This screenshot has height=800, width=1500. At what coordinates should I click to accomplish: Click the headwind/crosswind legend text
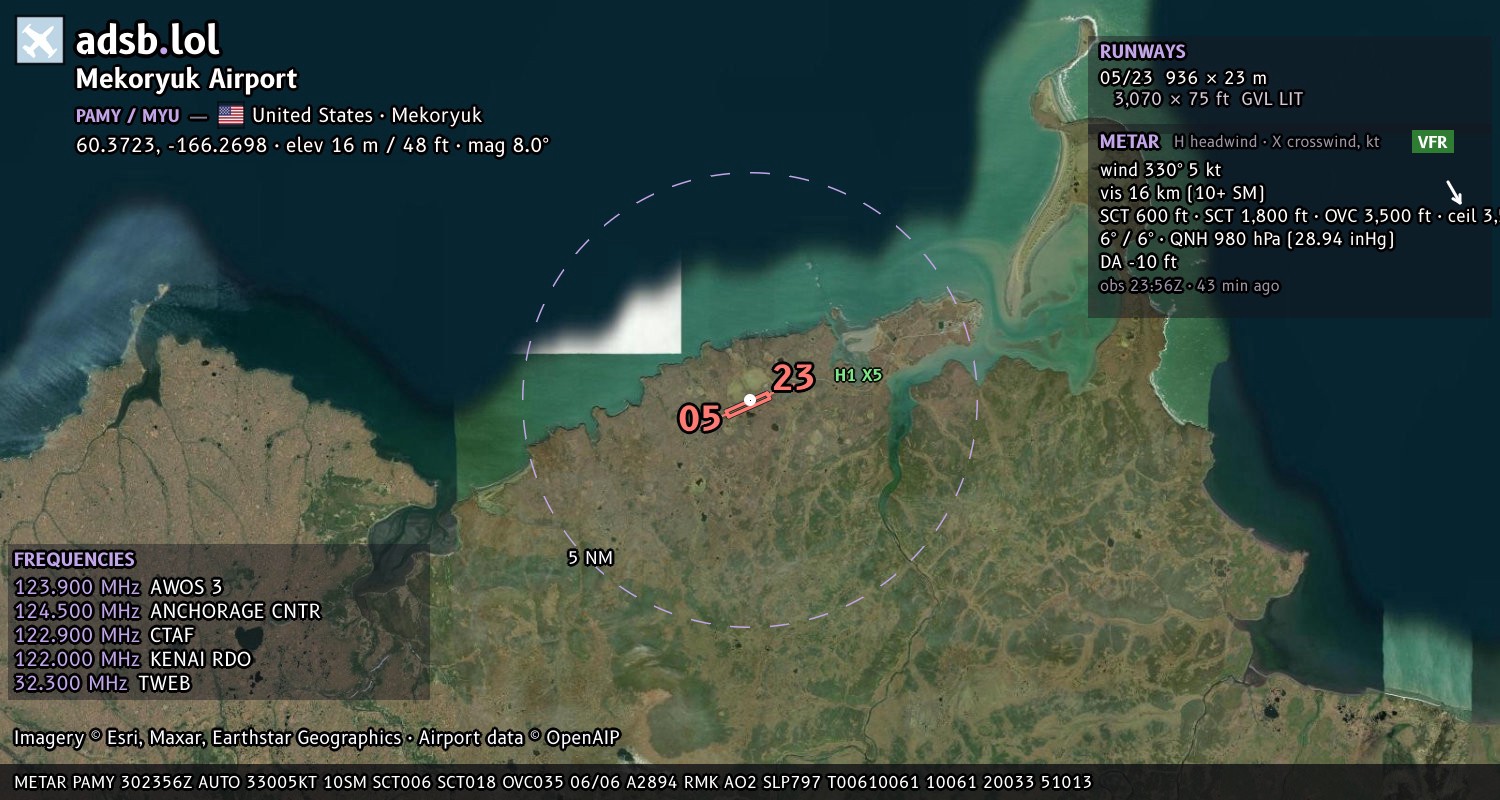point(1277,142)
